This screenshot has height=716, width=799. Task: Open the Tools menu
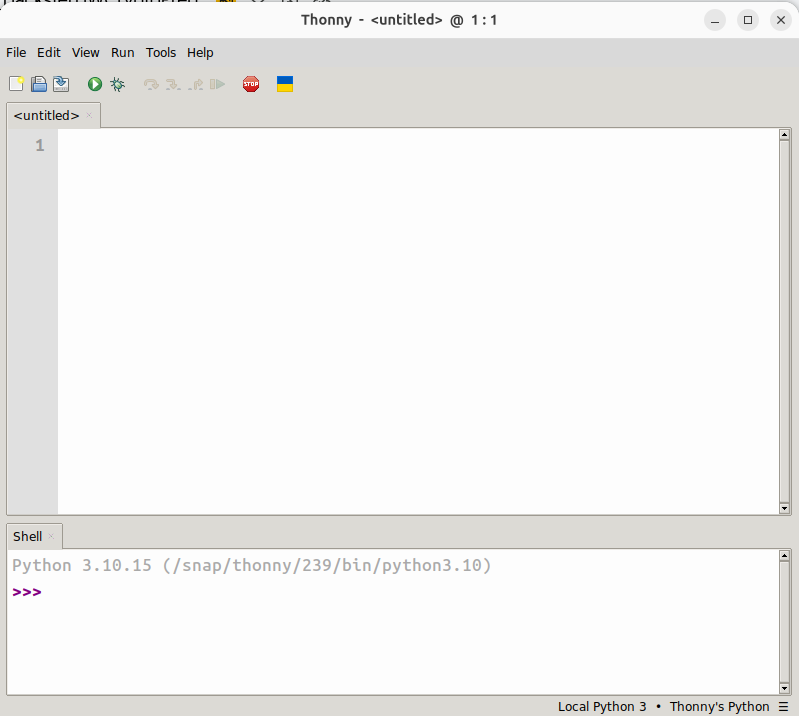pyautogui.click(x=160, y=53)
